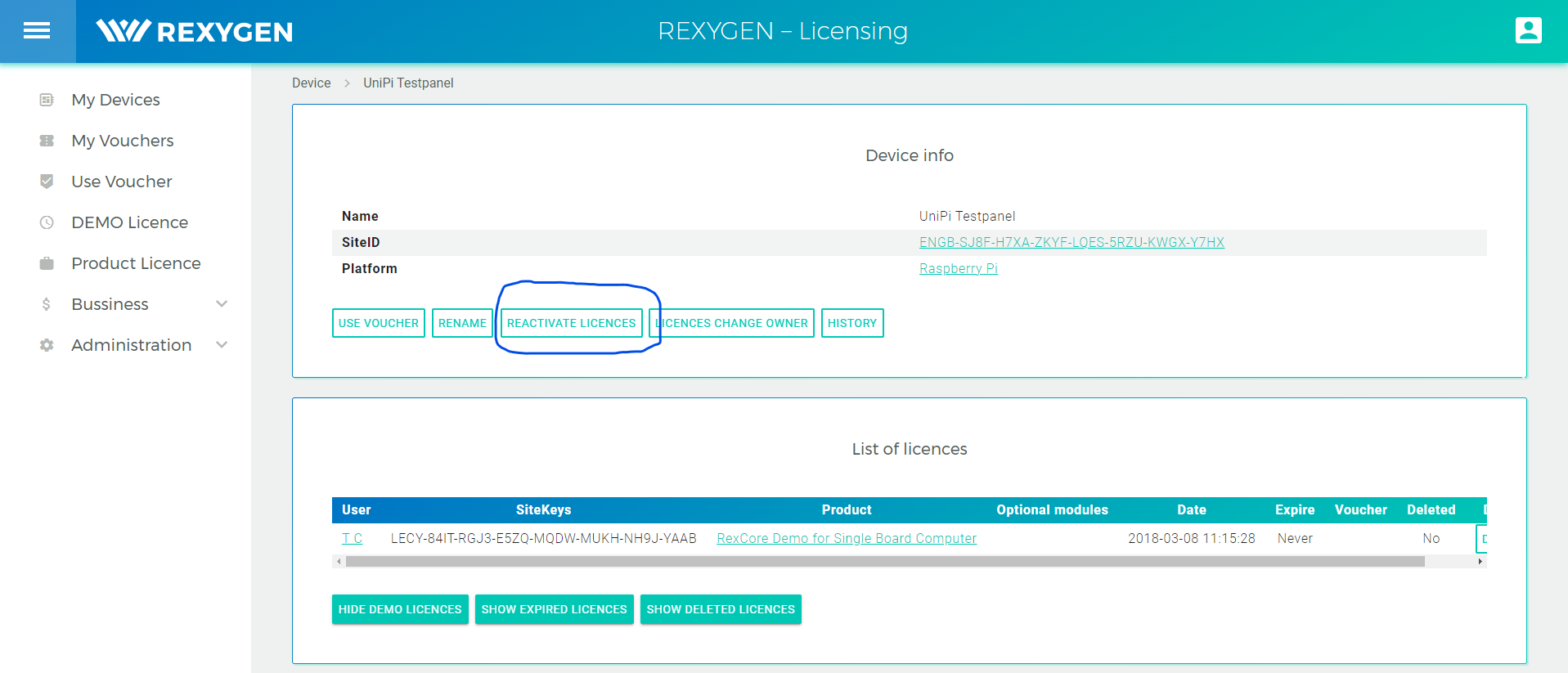The width and height of the screenshot is (1568, 673).
Task: Click the Bussiness dollar icon
Action: point(47,304)
